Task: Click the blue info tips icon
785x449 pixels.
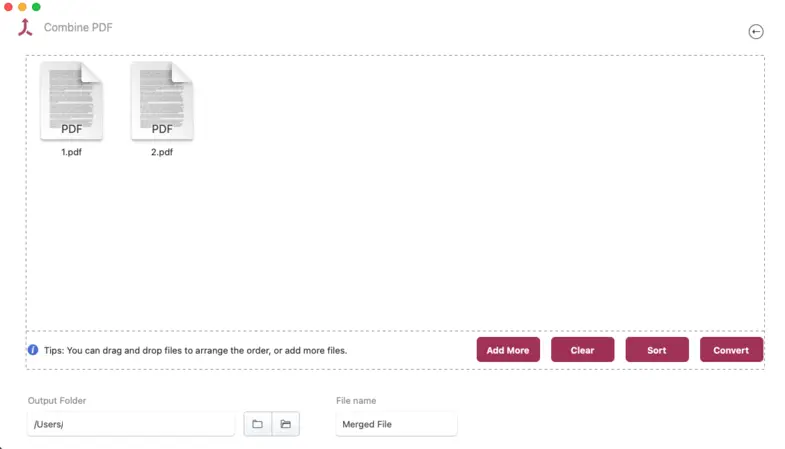Action: [x=33, y=350]
